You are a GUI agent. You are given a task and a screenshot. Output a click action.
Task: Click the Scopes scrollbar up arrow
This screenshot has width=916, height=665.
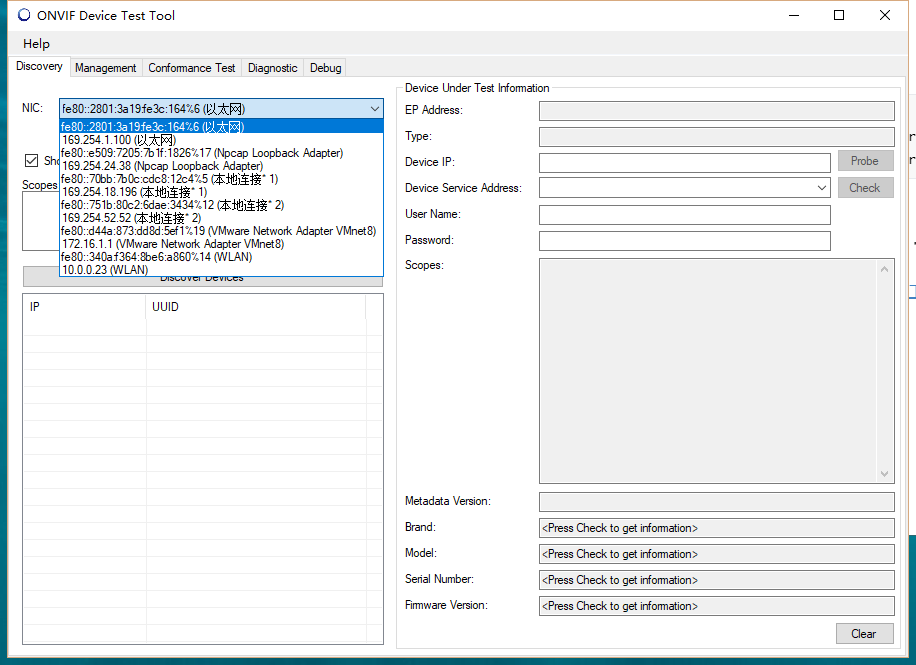point(884,269)
